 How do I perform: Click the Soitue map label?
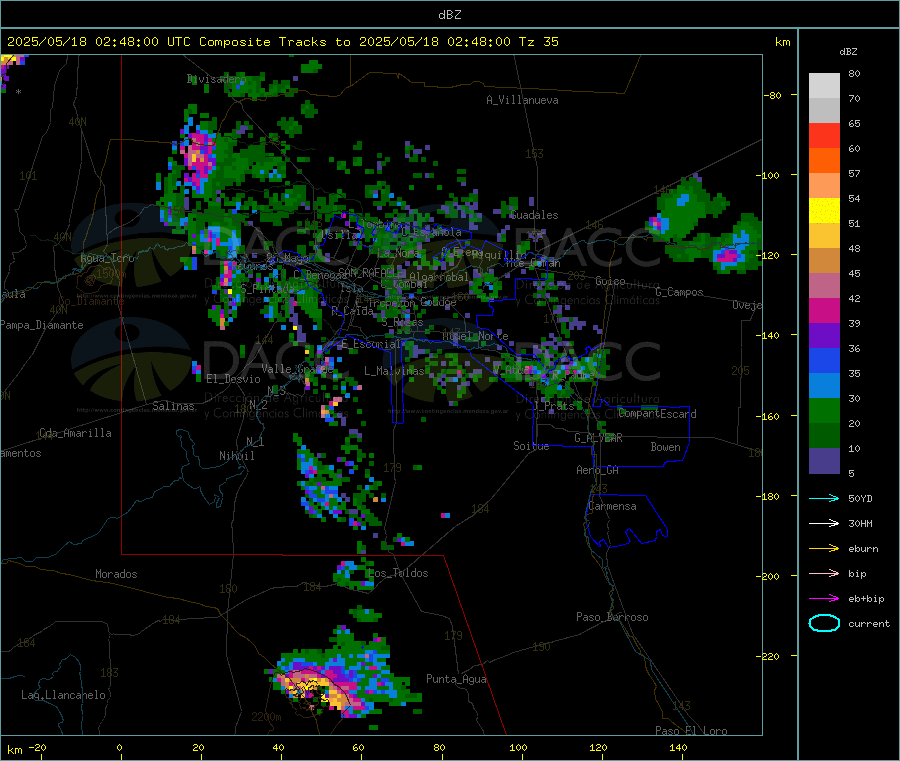click(531, 446)
